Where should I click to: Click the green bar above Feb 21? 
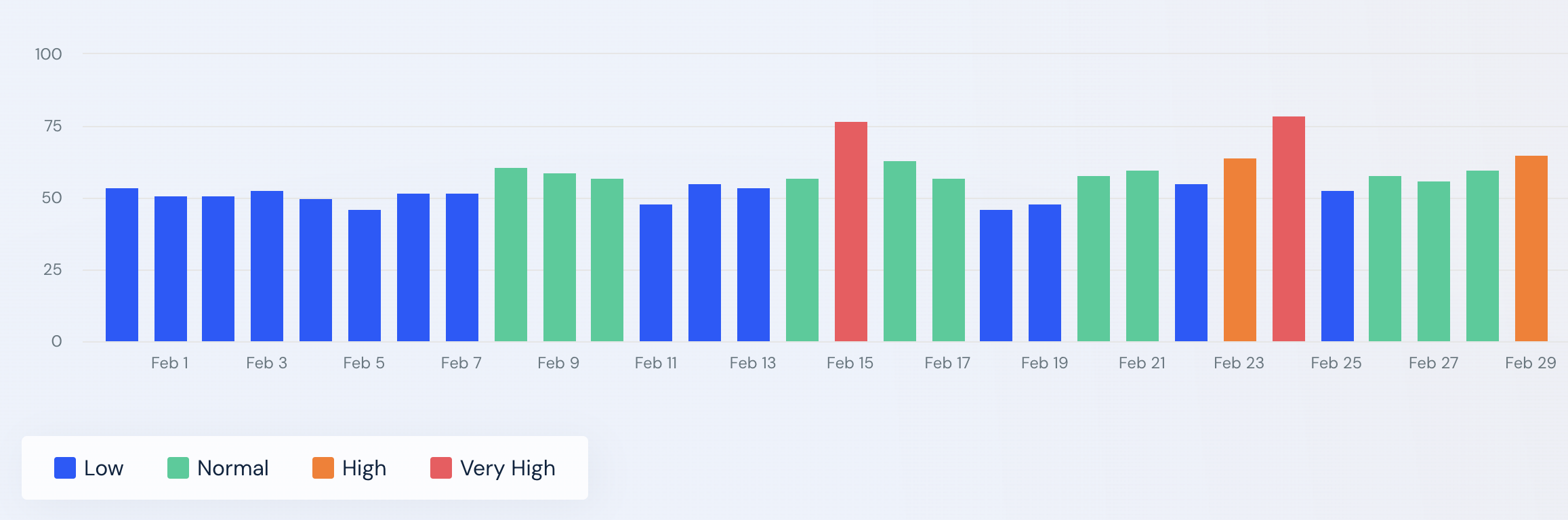pos(1142,256)
